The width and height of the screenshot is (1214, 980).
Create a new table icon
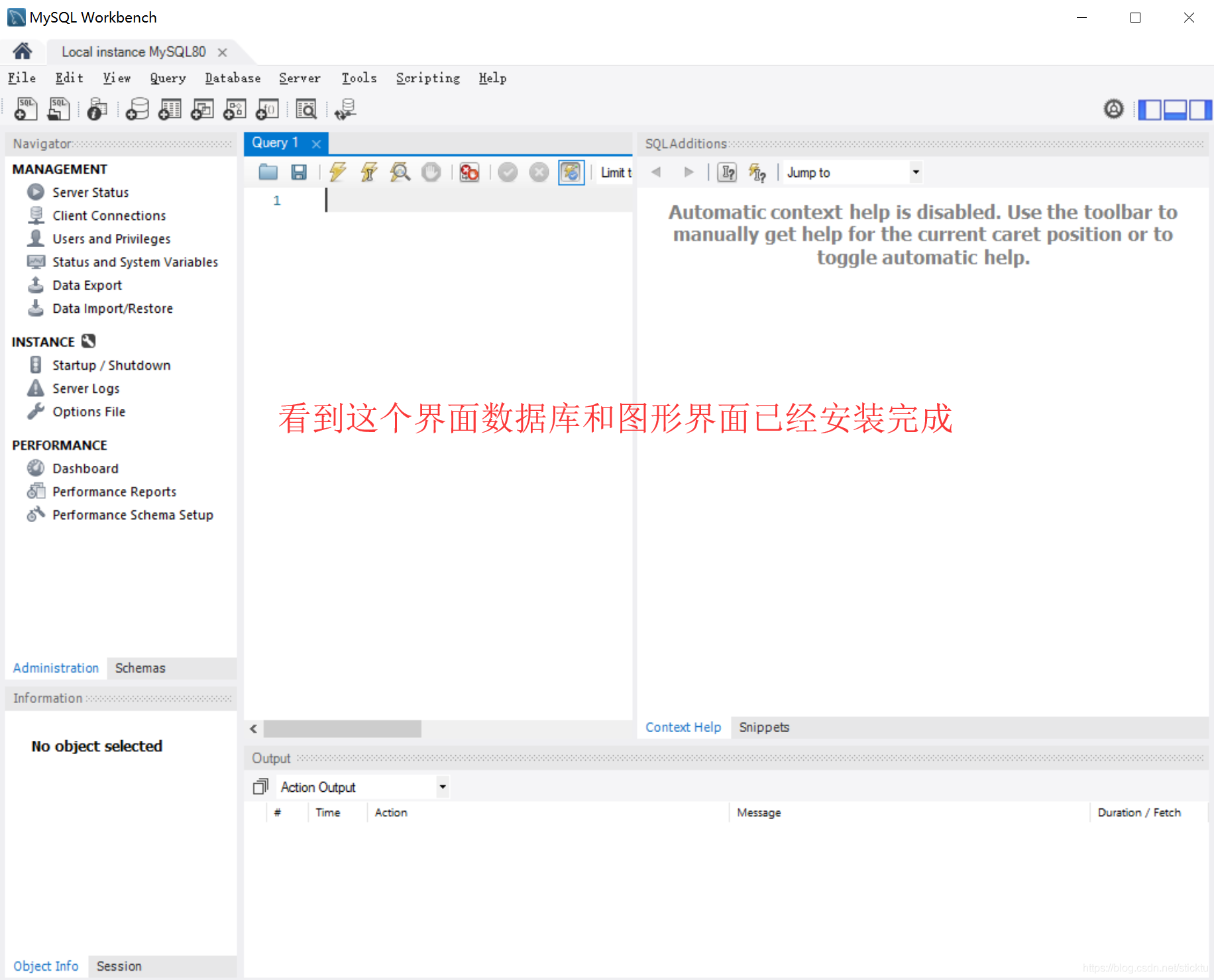pyautogui.click(x=170, y=109)
